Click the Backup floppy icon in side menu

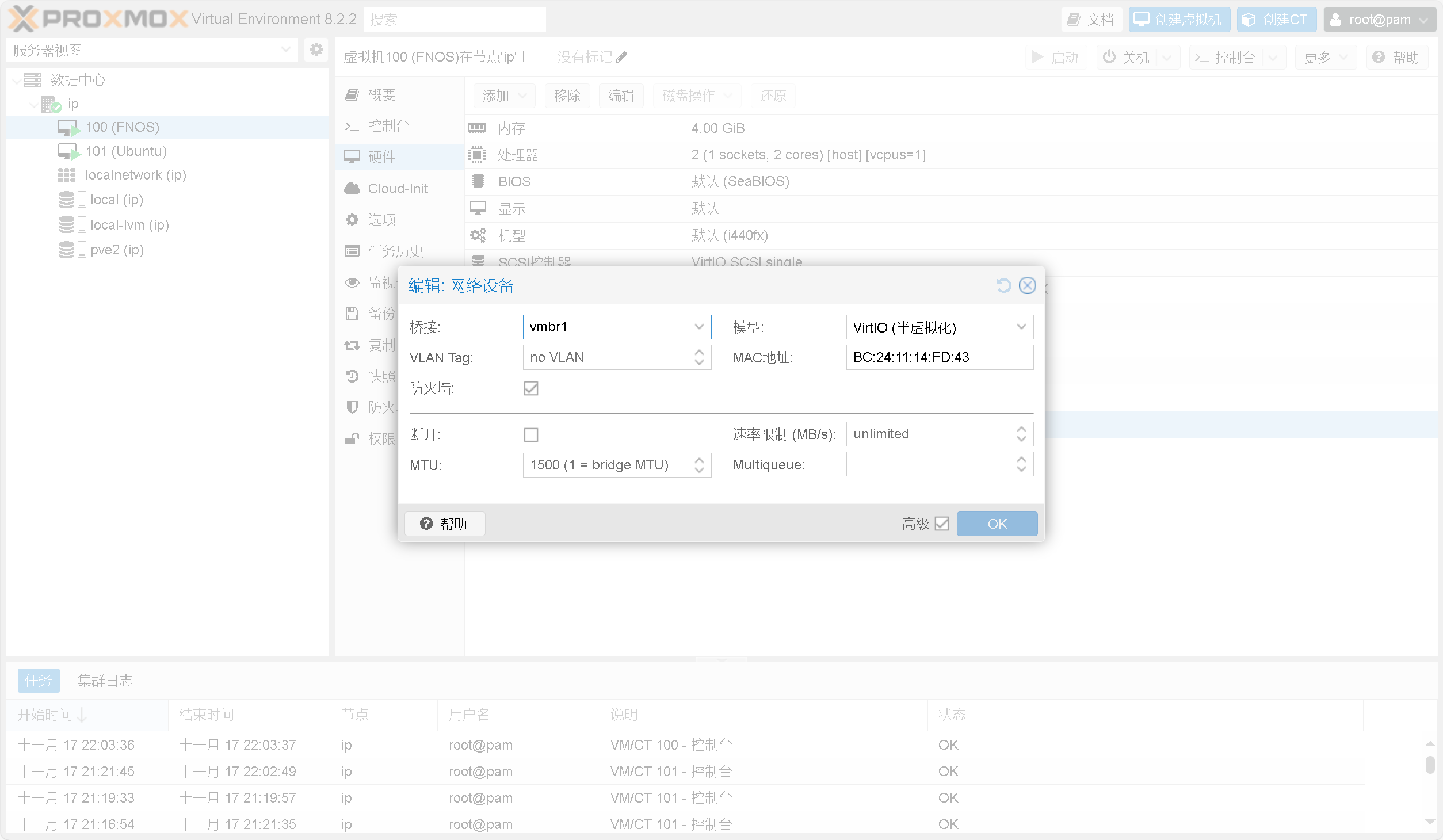pos(352,314)
